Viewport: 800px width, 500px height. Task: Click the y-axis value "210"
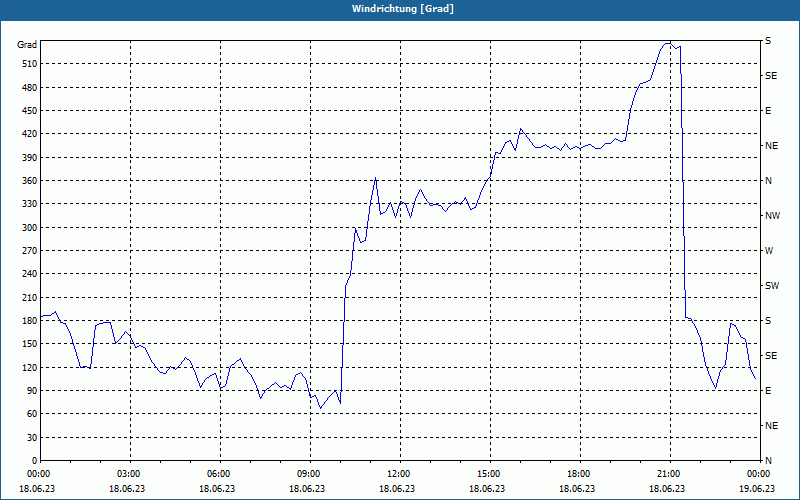pos(30,297)
